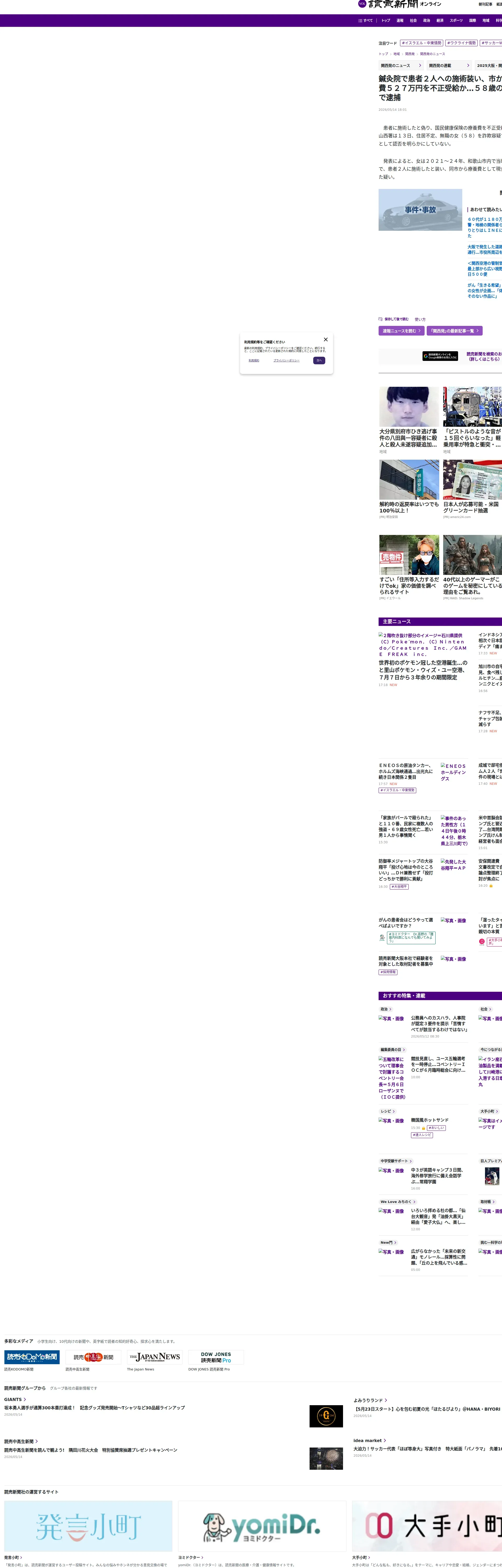Click the Dow Jones 読売新聞 Pro logo
This screenshot has width=502, height=1568.
(x=216, y=1357)
